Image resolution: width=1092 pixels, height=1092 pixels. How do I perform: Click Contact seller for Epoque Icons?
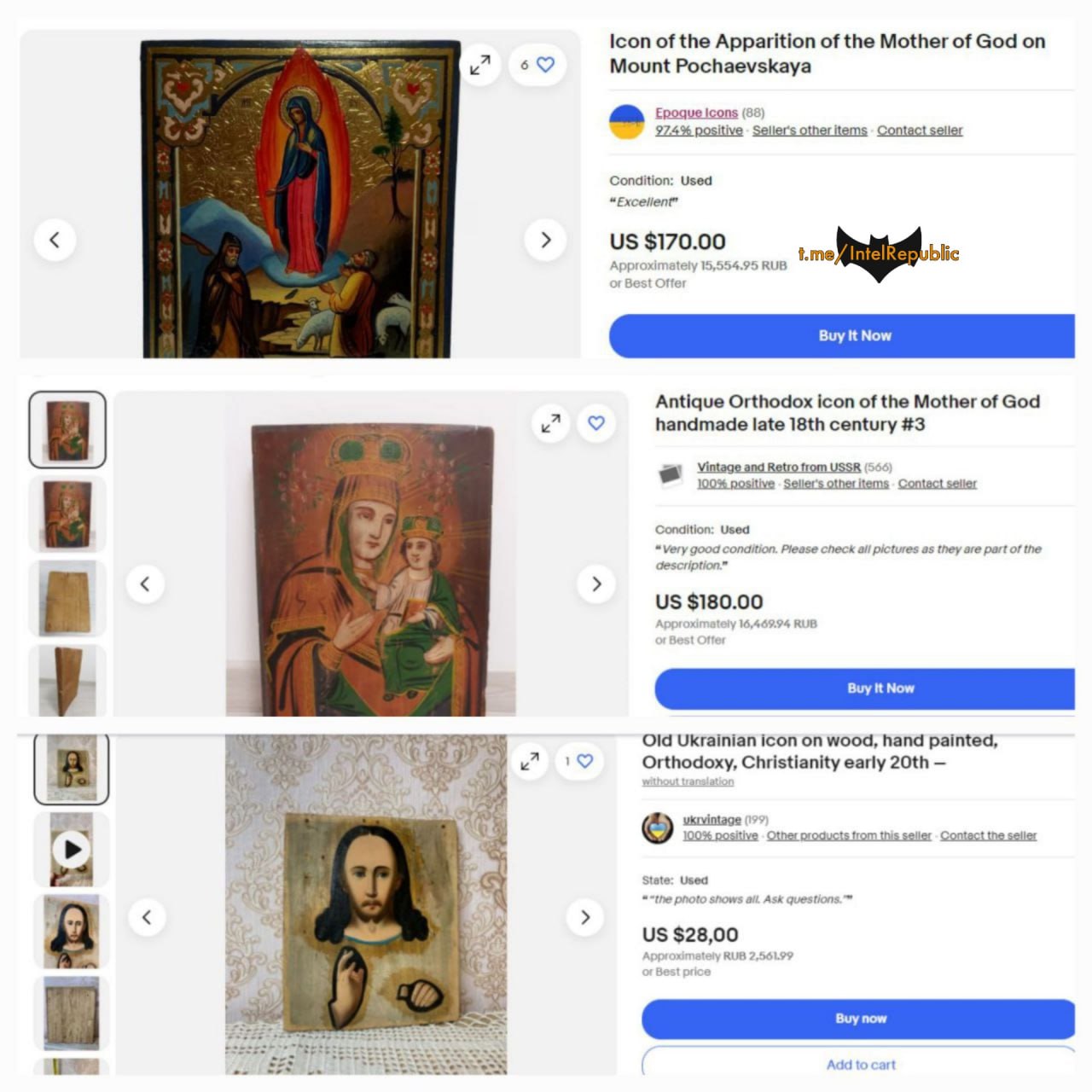pyautogui.click(x=920, y=131)
